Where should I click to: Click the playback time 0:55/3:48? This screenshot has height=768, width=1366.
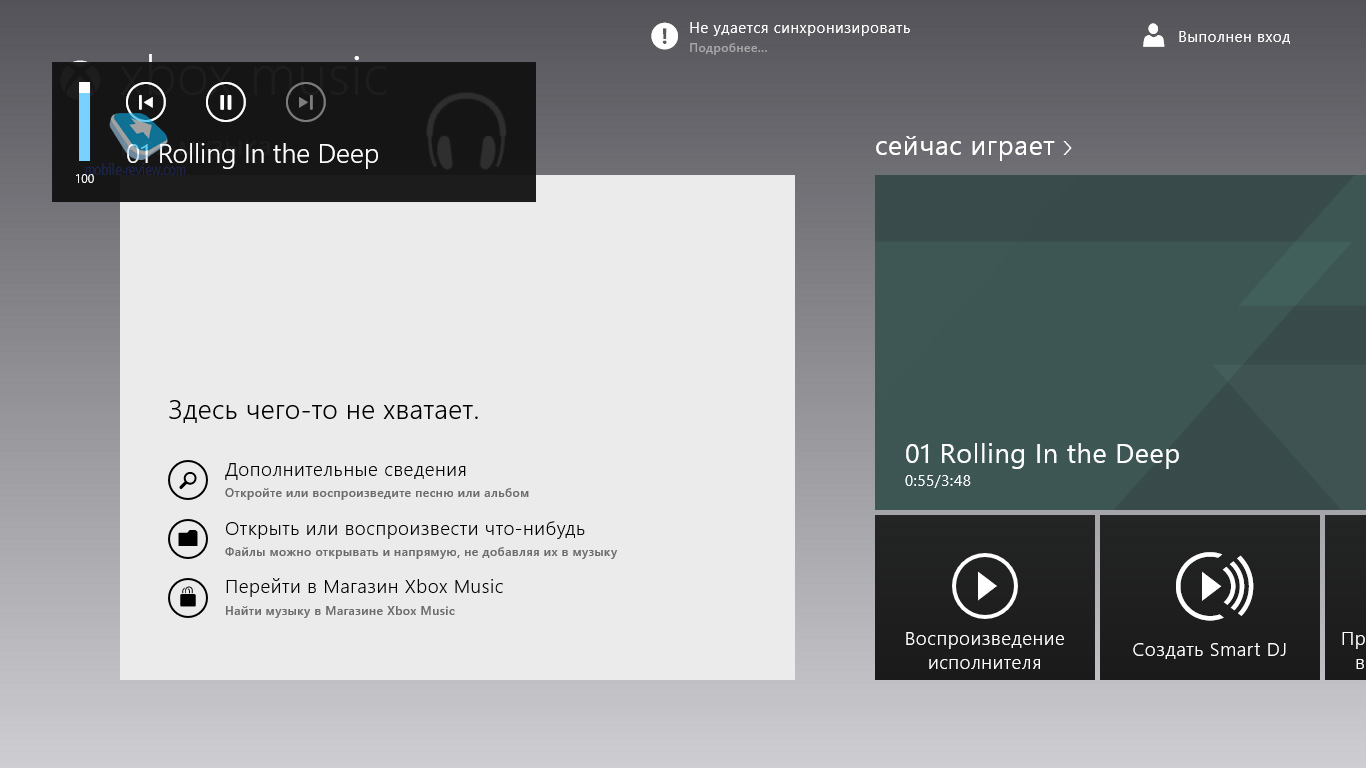click(x=938, y=481)
